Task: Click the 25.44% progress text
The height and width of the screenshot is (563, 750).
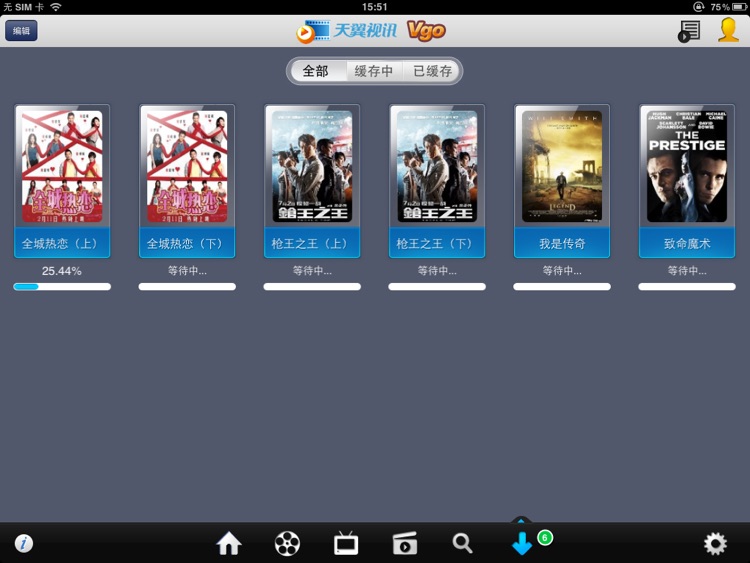Action: coord(62,271)
